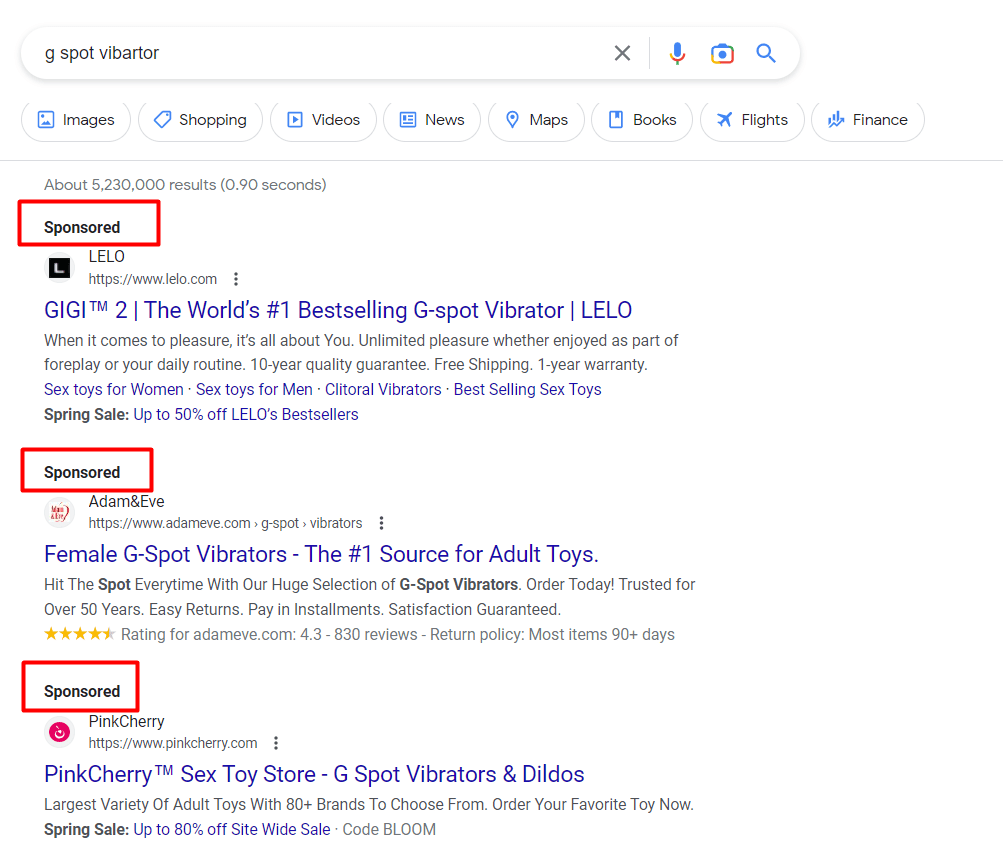Viewport: 1003px width, 864px height.
Task: Click the PinkCherry favicon logo
Action: [x=59, y=732]
